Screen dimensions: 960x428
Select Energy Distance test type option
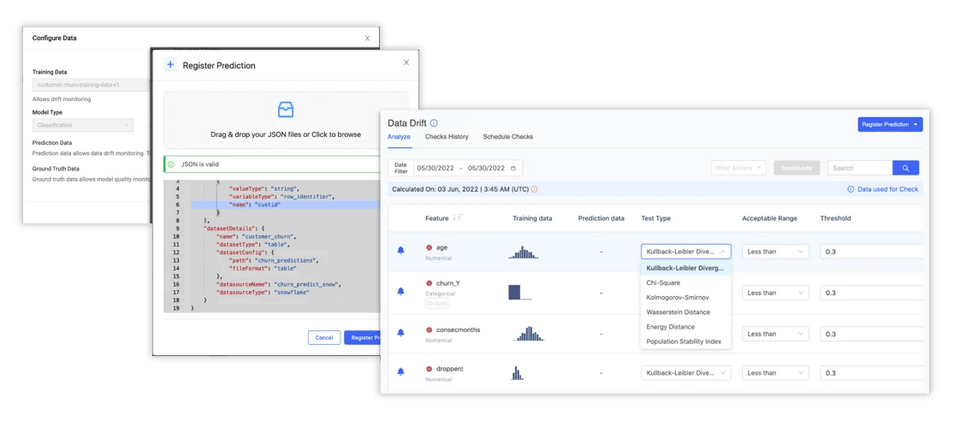[686, 327]
